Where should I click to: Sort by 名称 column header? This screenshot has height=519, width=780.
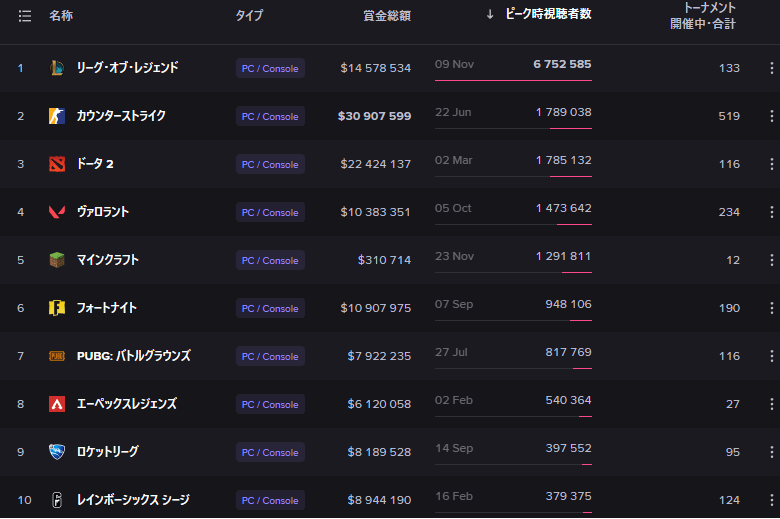click(x=61, y=16)
